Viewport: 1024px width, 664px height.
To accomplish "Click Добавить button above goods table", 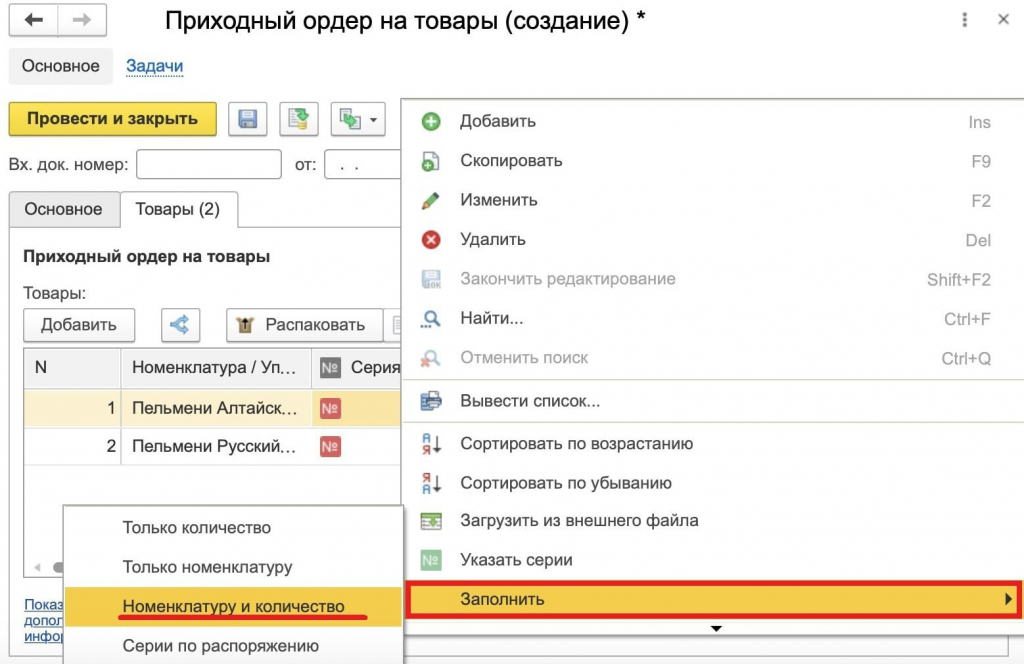I will click(x=79, y=324).
